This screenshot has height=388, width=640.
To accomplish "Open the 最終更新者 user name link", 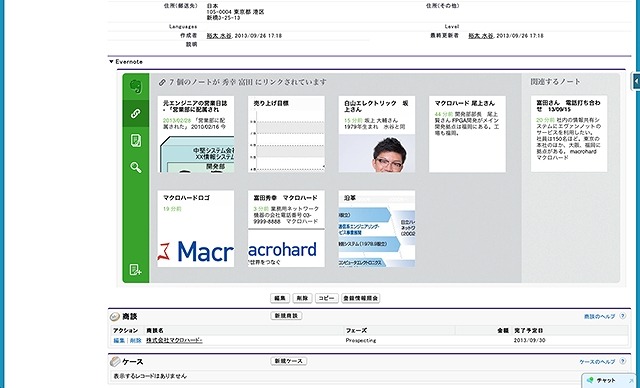I will tap(481, 36).
